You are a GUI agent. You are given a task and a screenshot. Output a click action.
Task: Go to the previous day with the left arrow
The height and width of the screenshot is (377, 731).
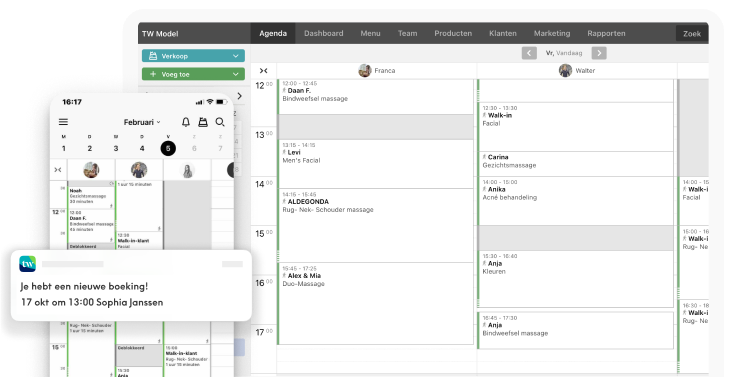(x=529, y=53)
